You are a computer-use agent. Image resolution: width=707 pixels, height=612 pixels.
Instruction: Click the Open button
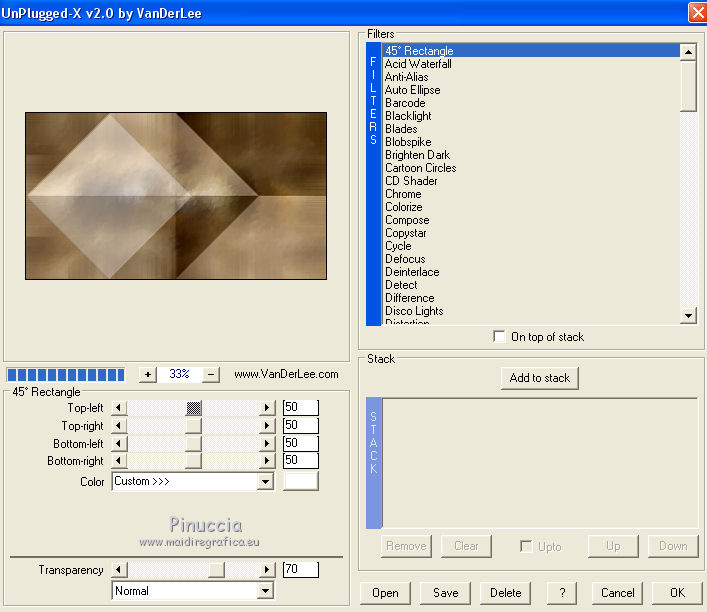click(385, 593)
